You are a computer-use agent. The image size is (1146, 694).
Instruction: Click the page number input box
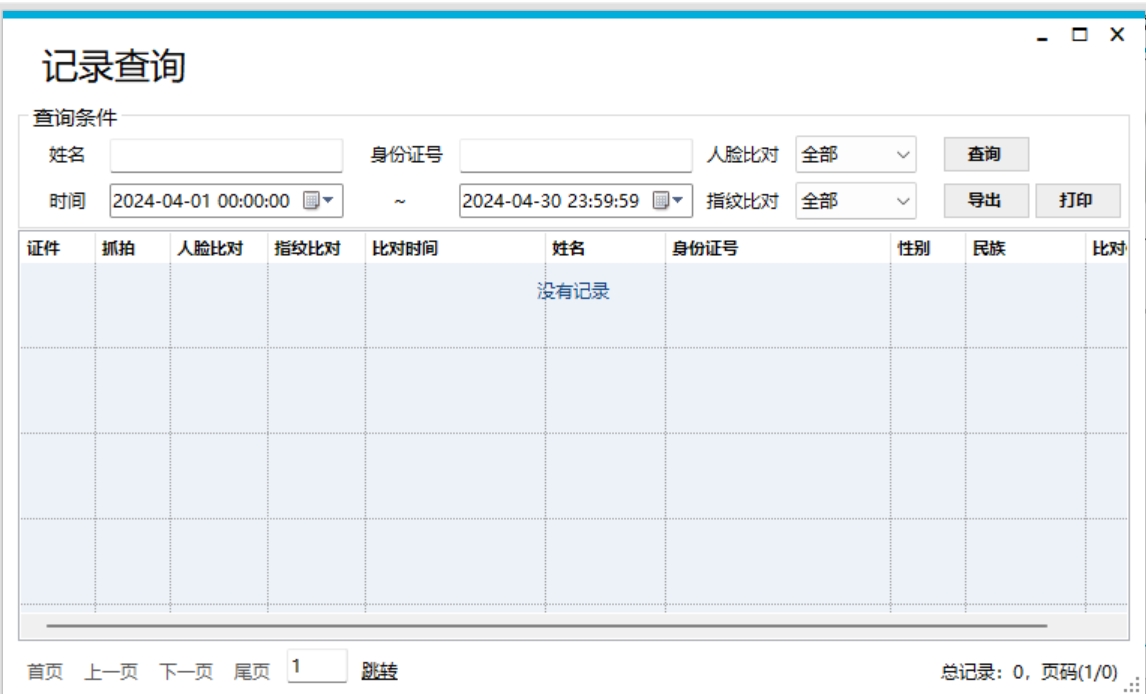pyautogui.click(x=317, y=666)
